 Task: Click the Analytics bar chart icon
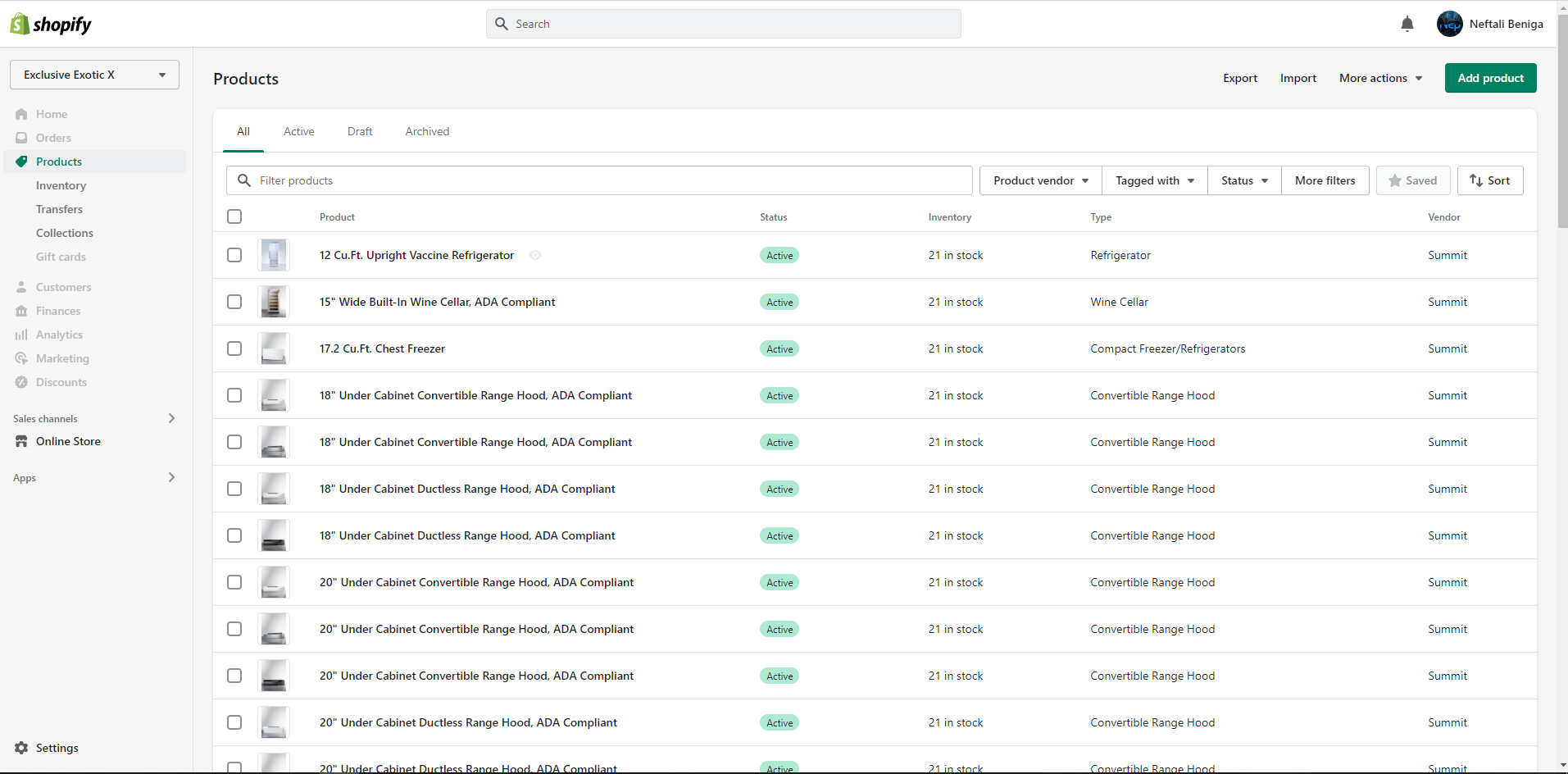click(21, 335)
